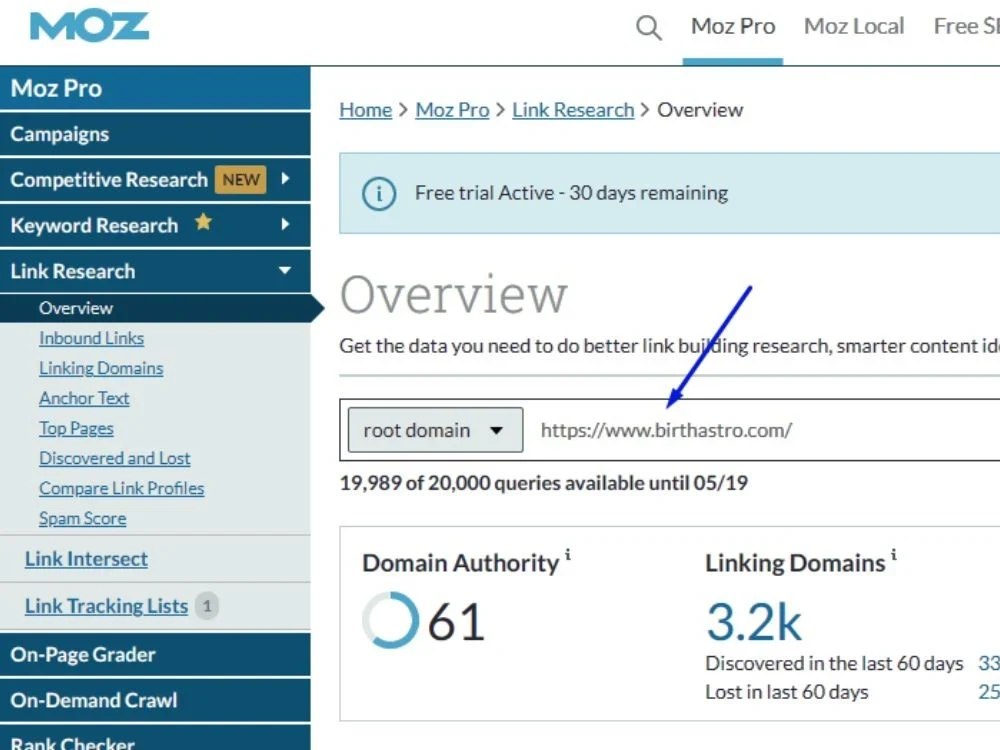Switch to the Moz Local top tab
This screenshot has width=1000, height=750.
(x=854, y=26)
